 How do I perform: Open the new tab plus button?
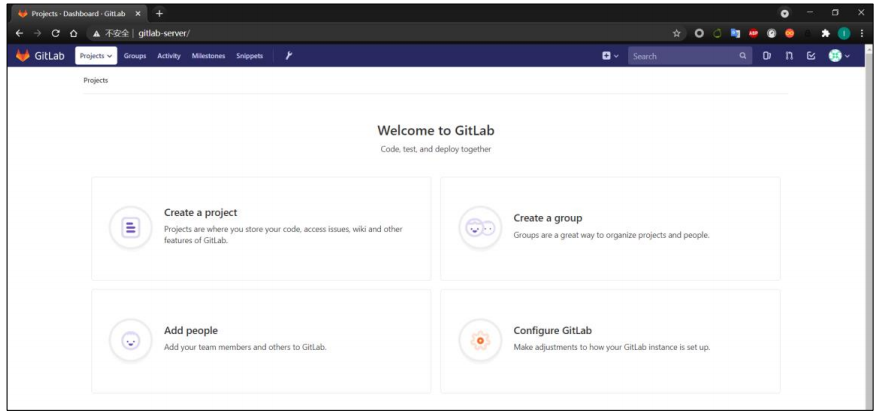(159, 13)
